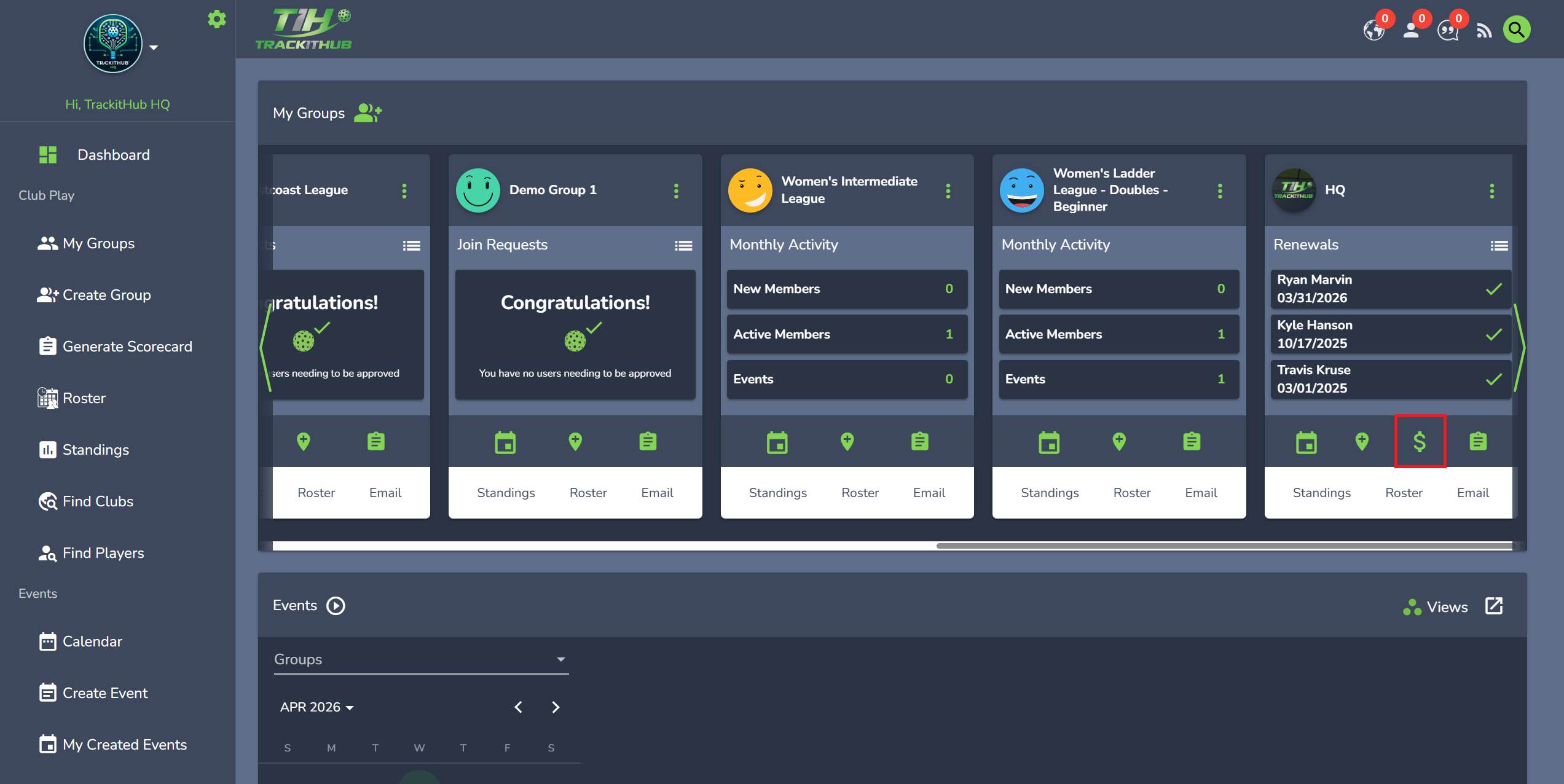
Task: Click the add group icon beside My Groups
Action: point(368,113)
